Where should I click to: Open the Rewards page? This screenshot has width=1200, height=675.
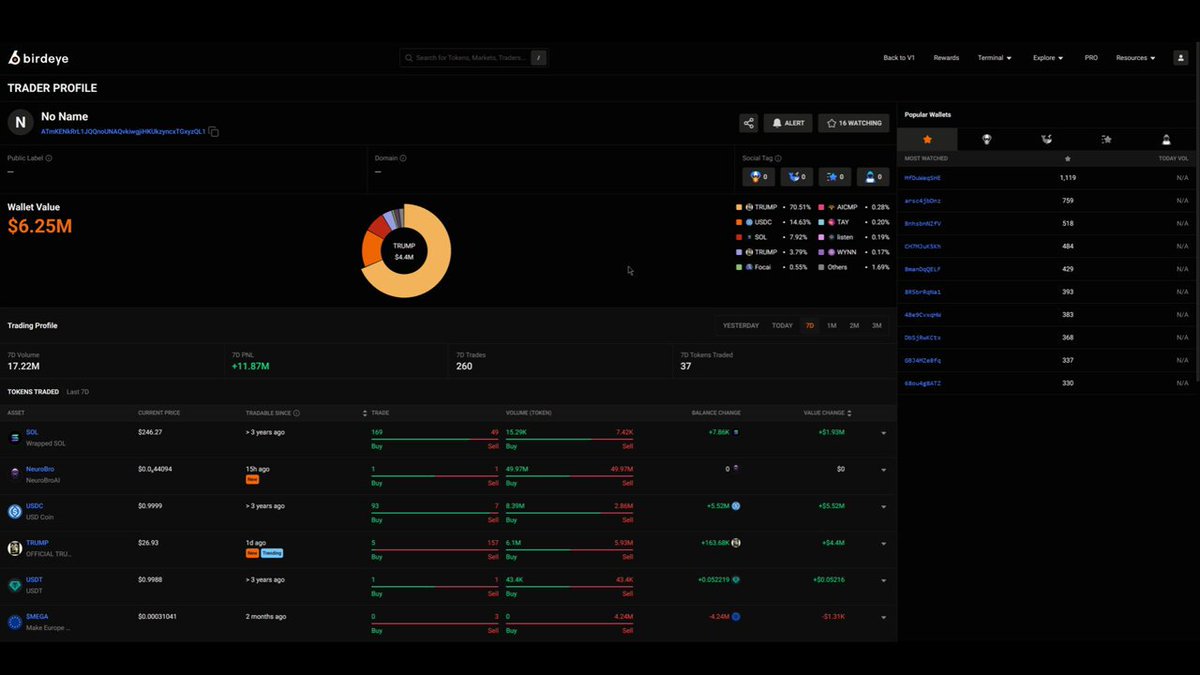[946, 58]
